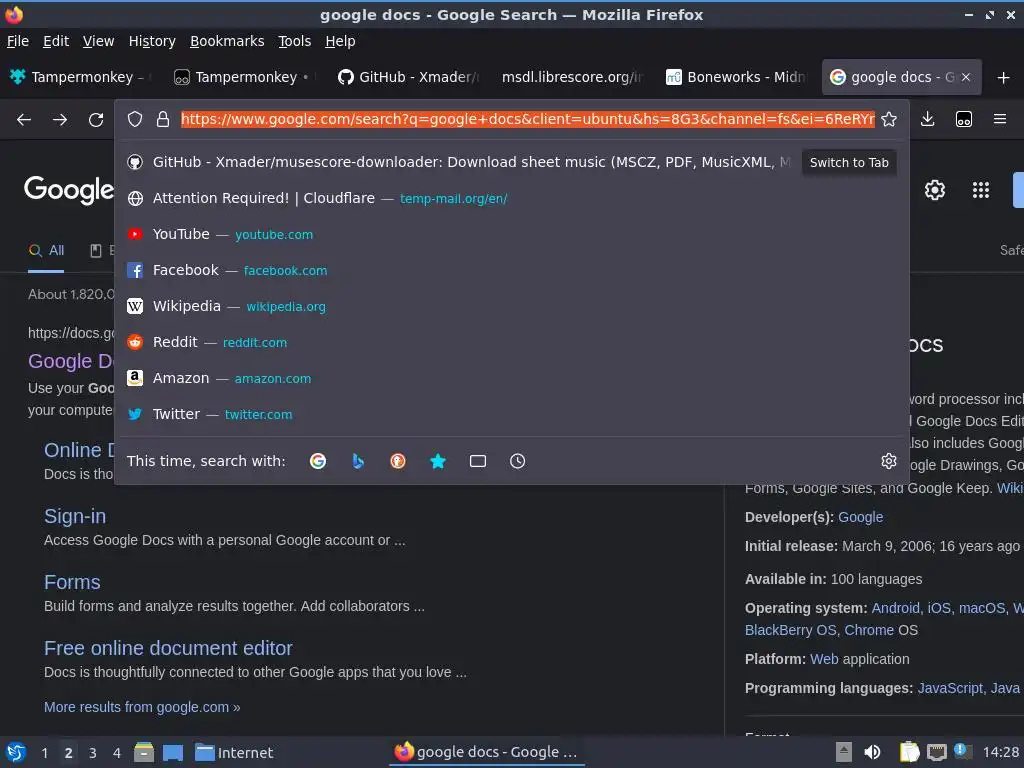
Task: Switch to the Boneworks tab
Action: 737,78
